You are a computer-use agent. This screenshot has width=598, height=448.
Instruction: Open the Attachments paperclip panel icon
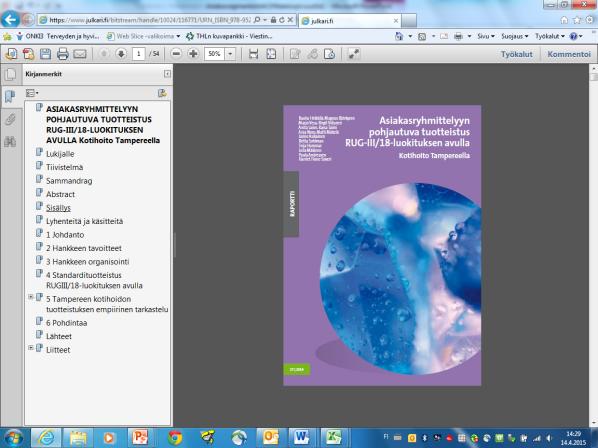coord(10,119)
